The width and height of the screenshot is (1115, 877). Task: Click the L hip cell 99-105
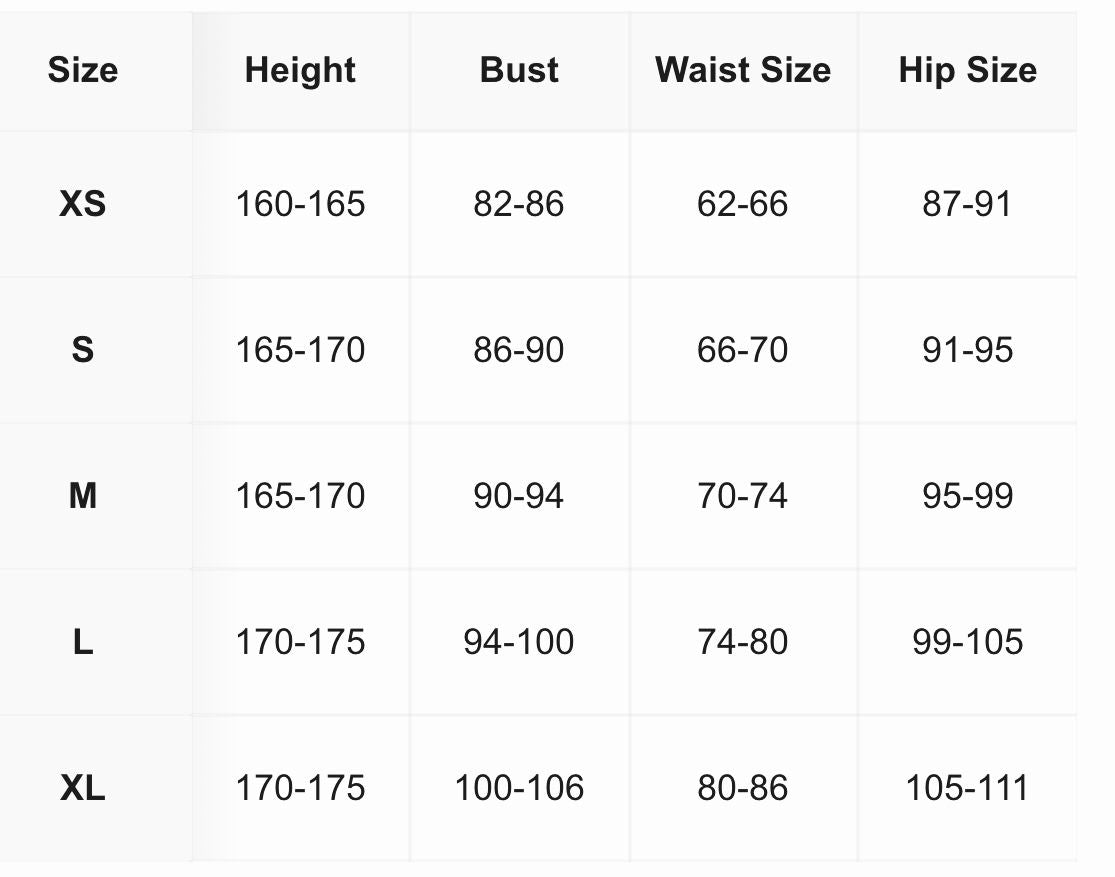[968, 642]
